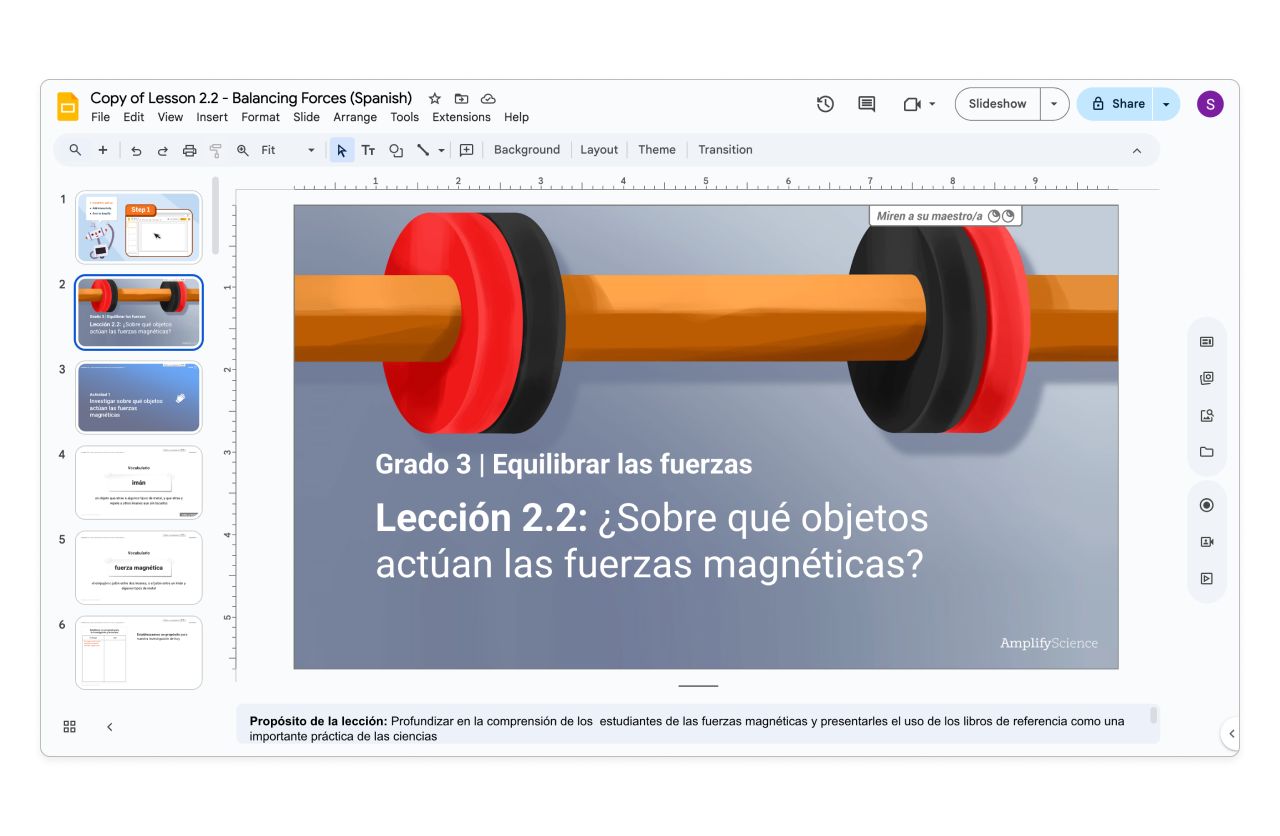Expand the Slideshow dropdown arrow
Image resolution: width=1280 pixels, height=836 pixels.
1053,103
